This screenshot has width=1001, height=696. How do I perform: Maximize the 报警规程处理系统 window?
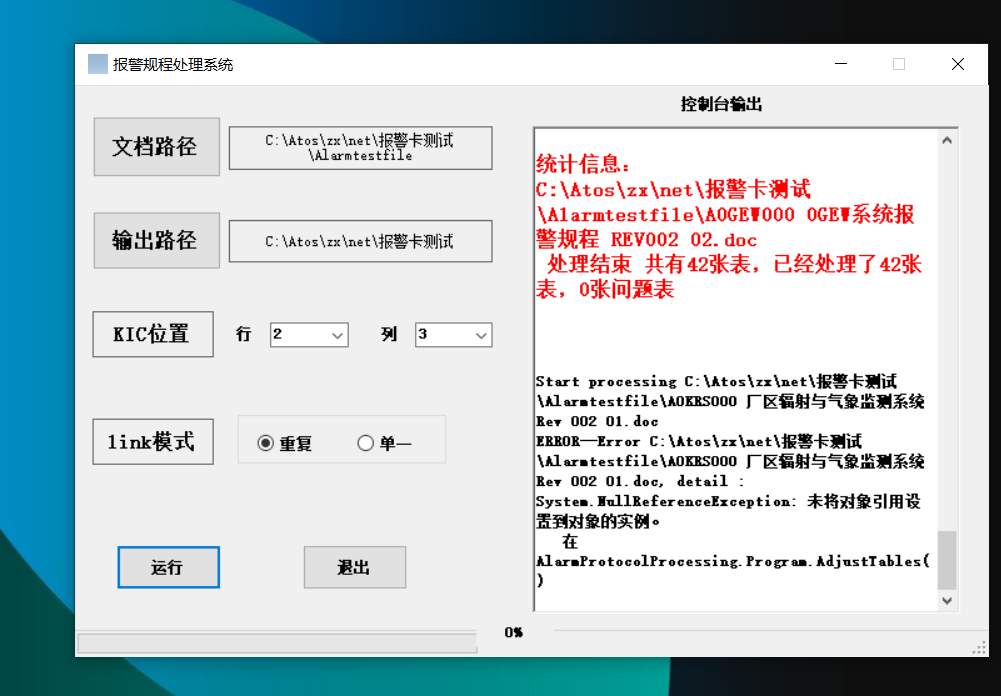coord(899,64)
